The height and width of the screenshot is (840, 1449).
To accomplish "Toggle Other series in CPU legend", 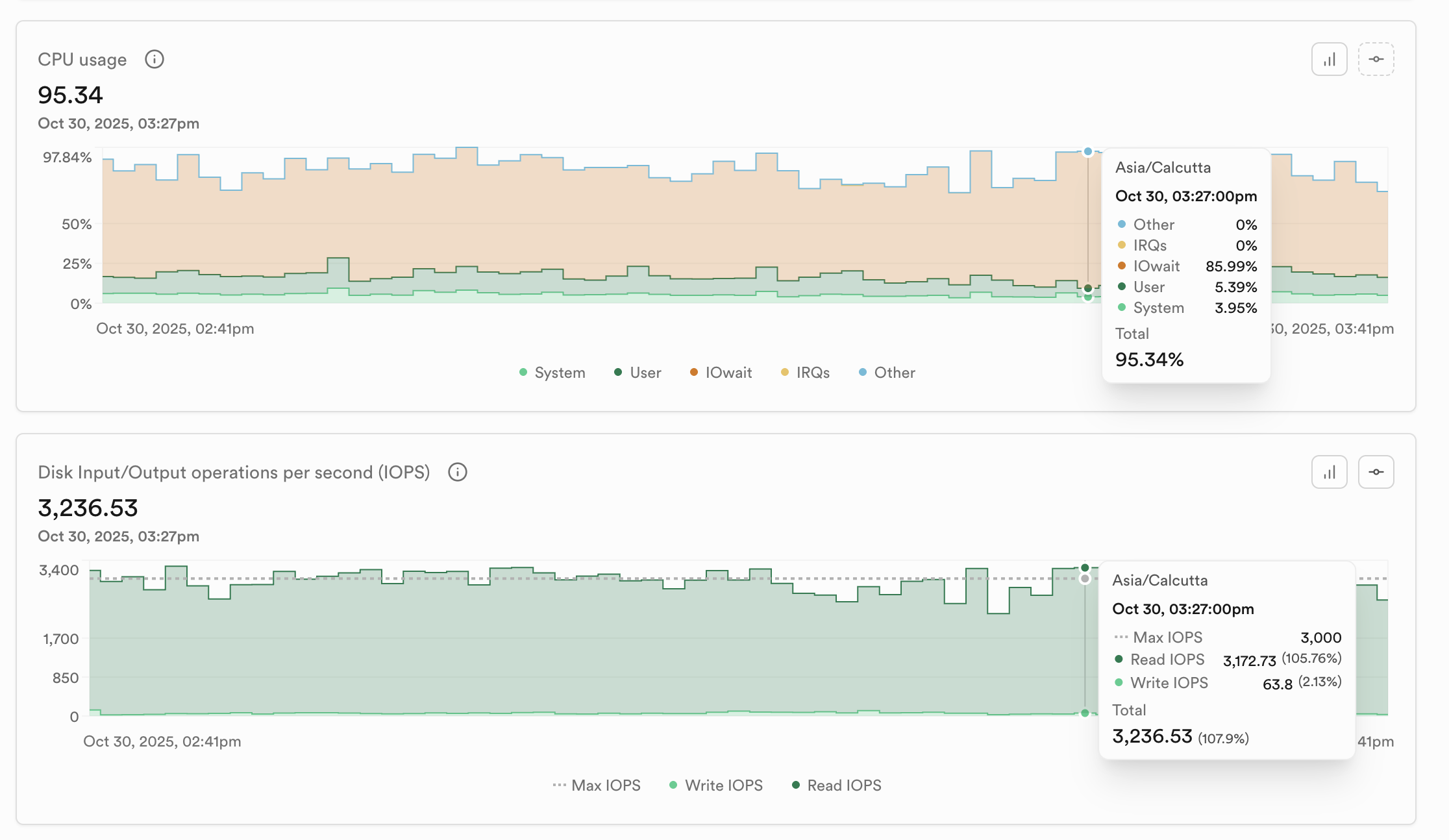I will point(887,373).
